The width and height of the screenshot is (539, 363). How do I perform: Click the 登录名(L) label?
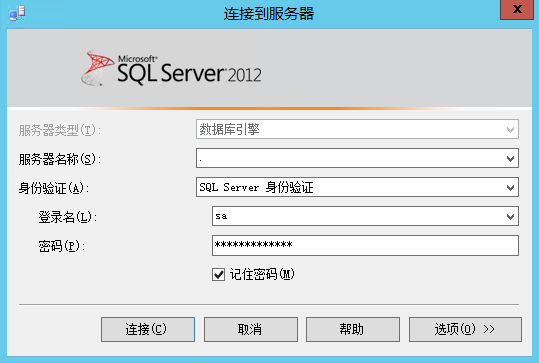[67, 217]
